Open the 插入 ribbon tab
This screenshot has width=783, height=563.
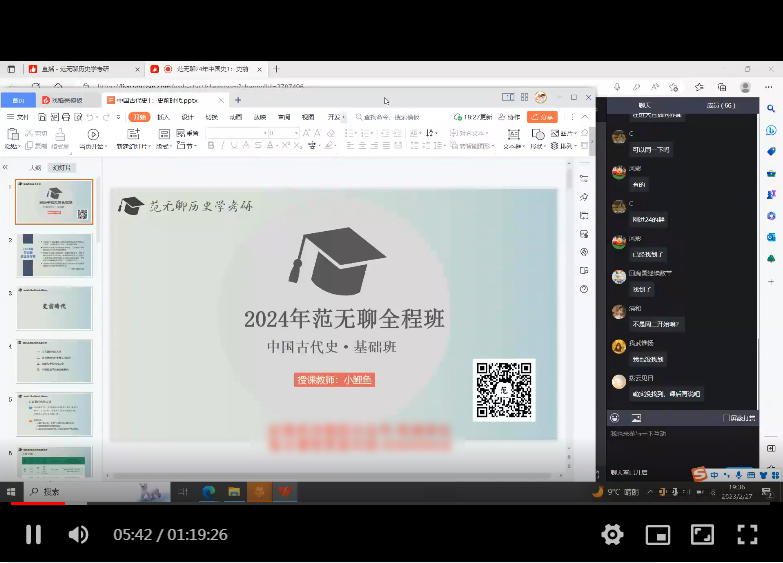[163, 117]
